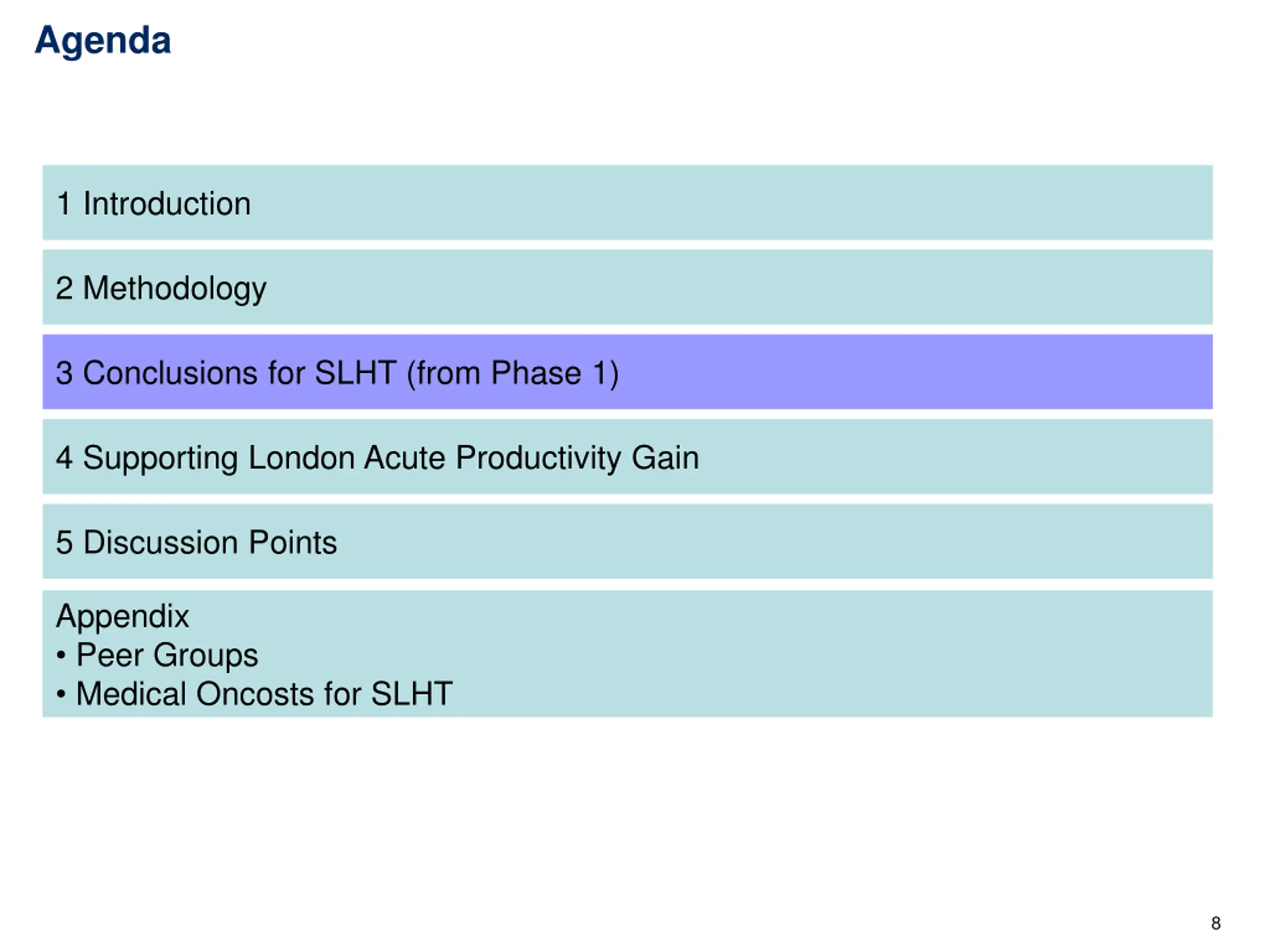
Task: Open Supporting London Acute Productivity Gain section
Action: [628, 457]
